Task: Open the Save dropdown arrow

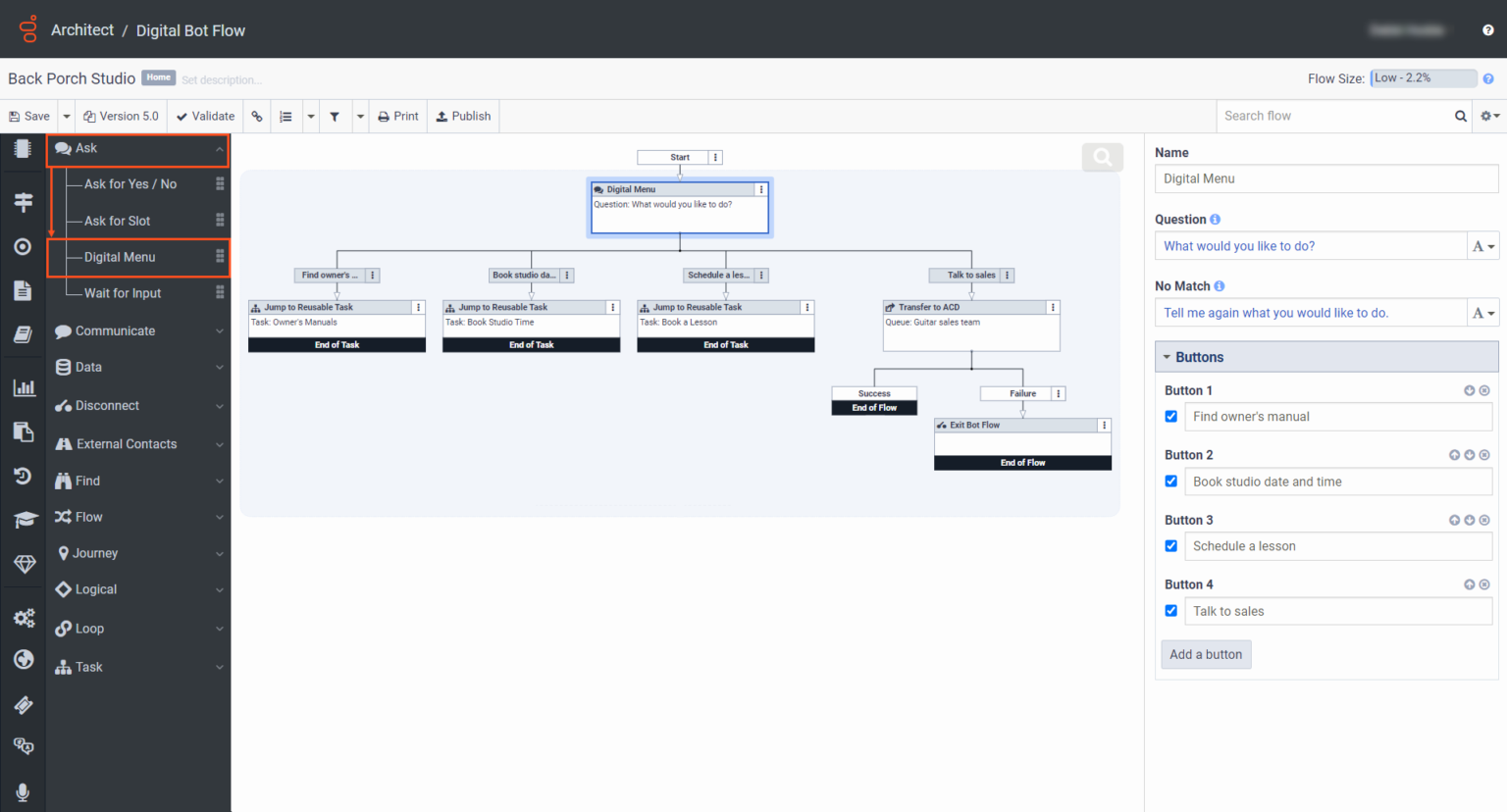Action: pyautogui.click(x=66, y=116)
